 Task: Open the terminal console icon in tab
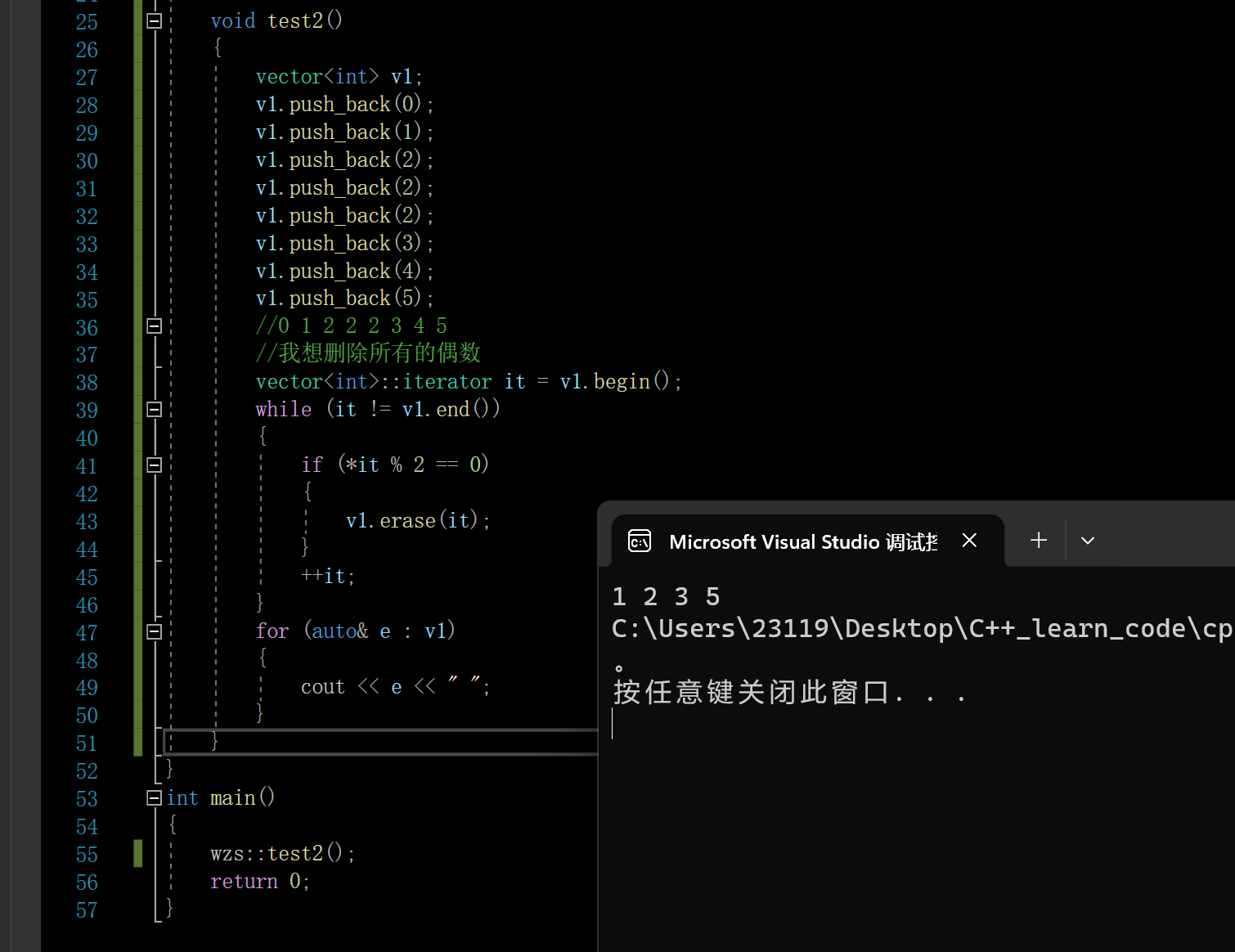click(x=640, y=541)
